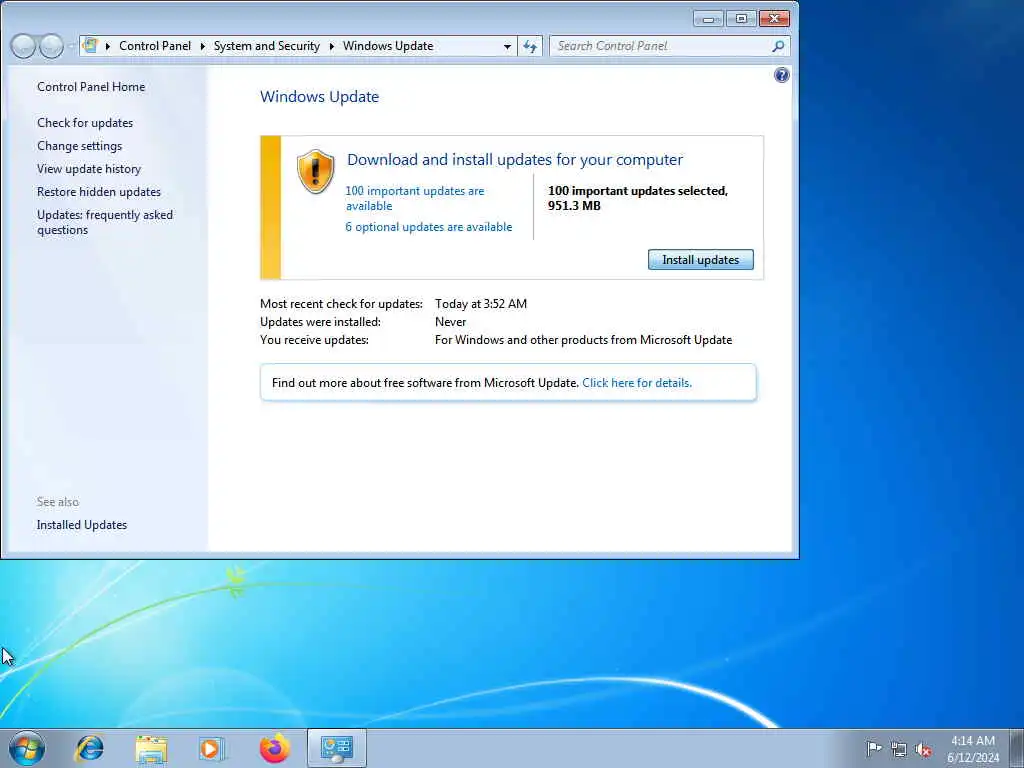This screenshot has height=768, width=1024.
Task: Click the taskbar clock showing 4:14 AM
Action: [x=973, y=749]
